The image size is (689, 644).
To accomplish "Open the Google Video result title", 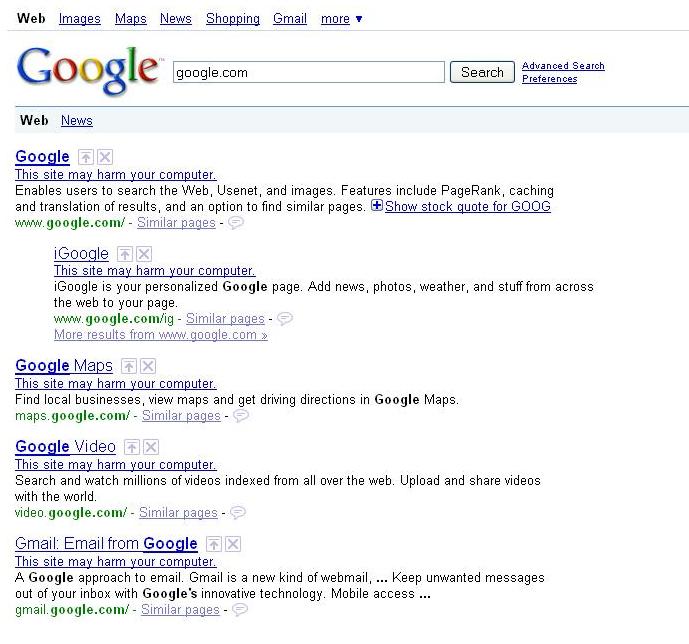I will pos(65,447).
